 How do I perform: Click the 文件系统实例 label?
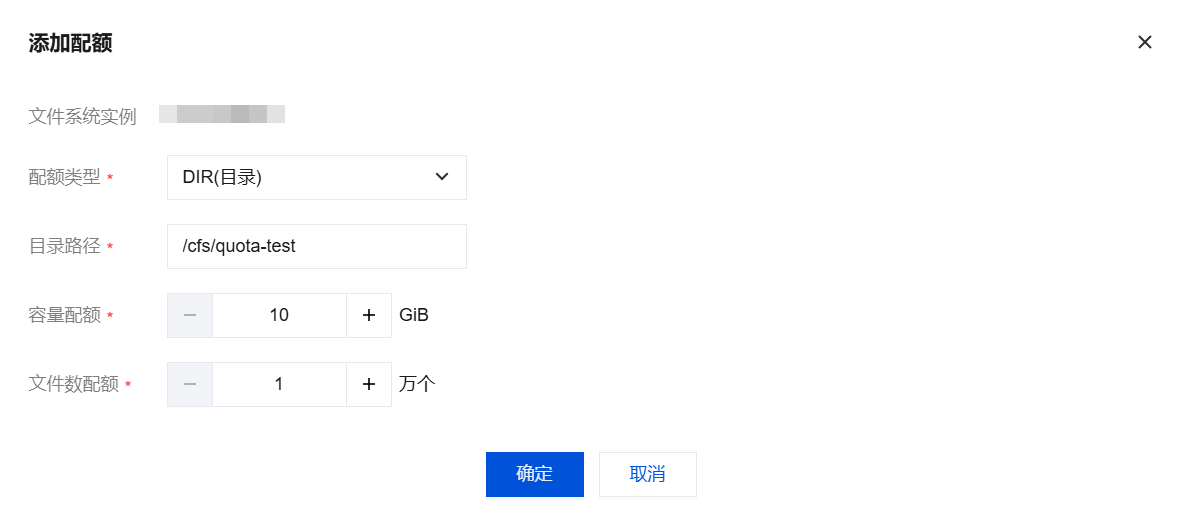[x=82, y=116]
